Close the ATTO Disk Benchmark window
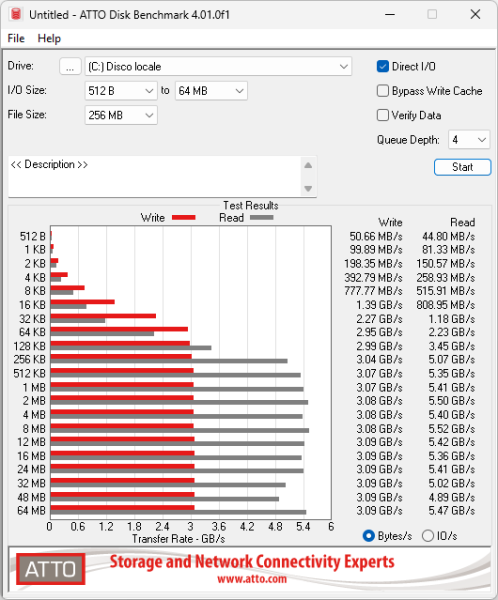 (475, 15)
